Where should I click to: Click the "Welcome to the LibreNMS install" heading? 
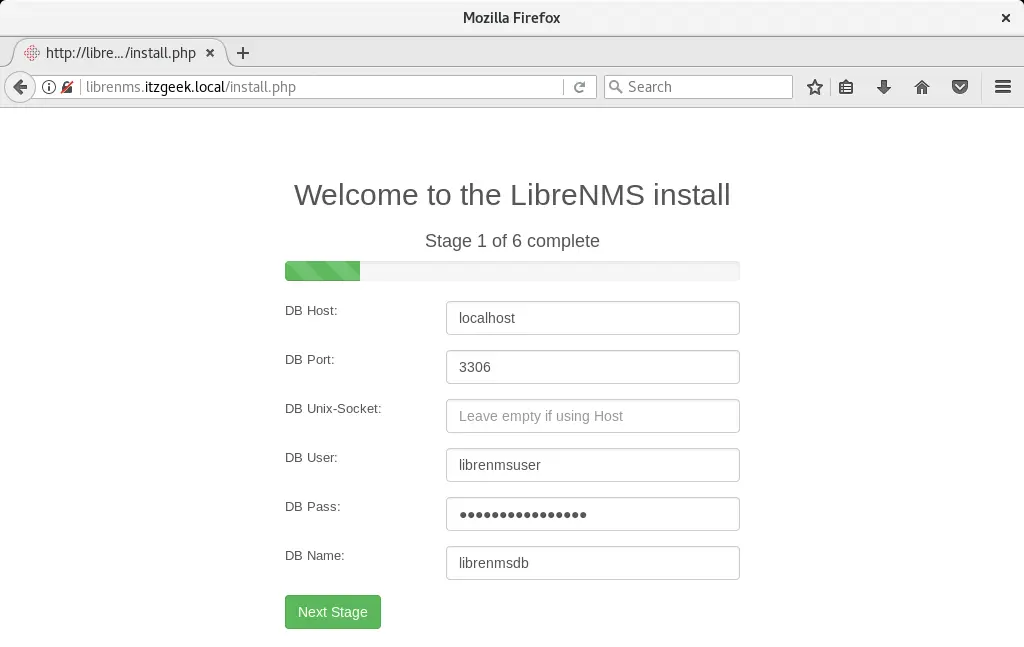(x=512, y=195)
